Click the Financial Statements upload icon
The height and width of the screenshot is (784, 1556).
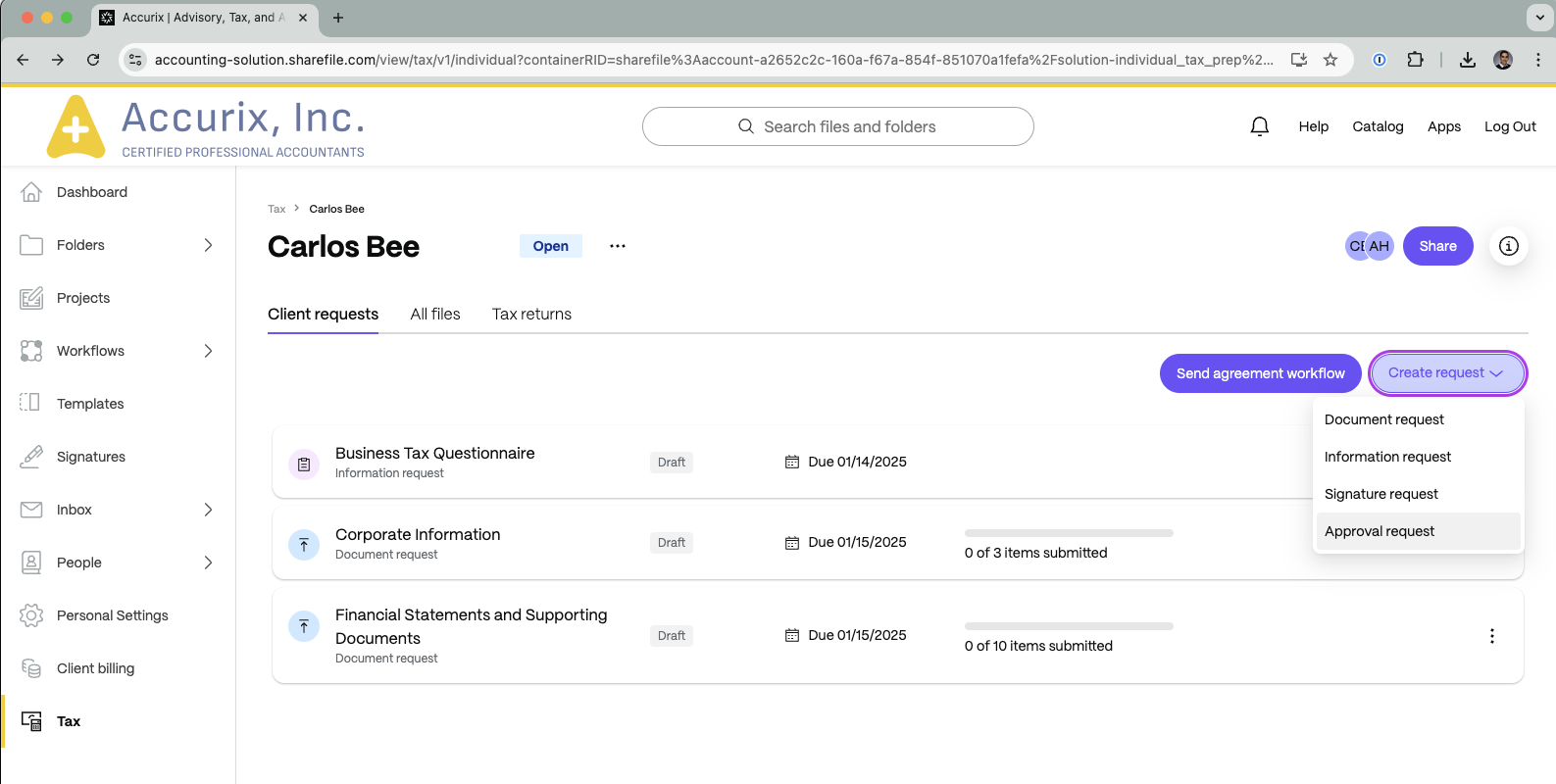tap(304, 626)
